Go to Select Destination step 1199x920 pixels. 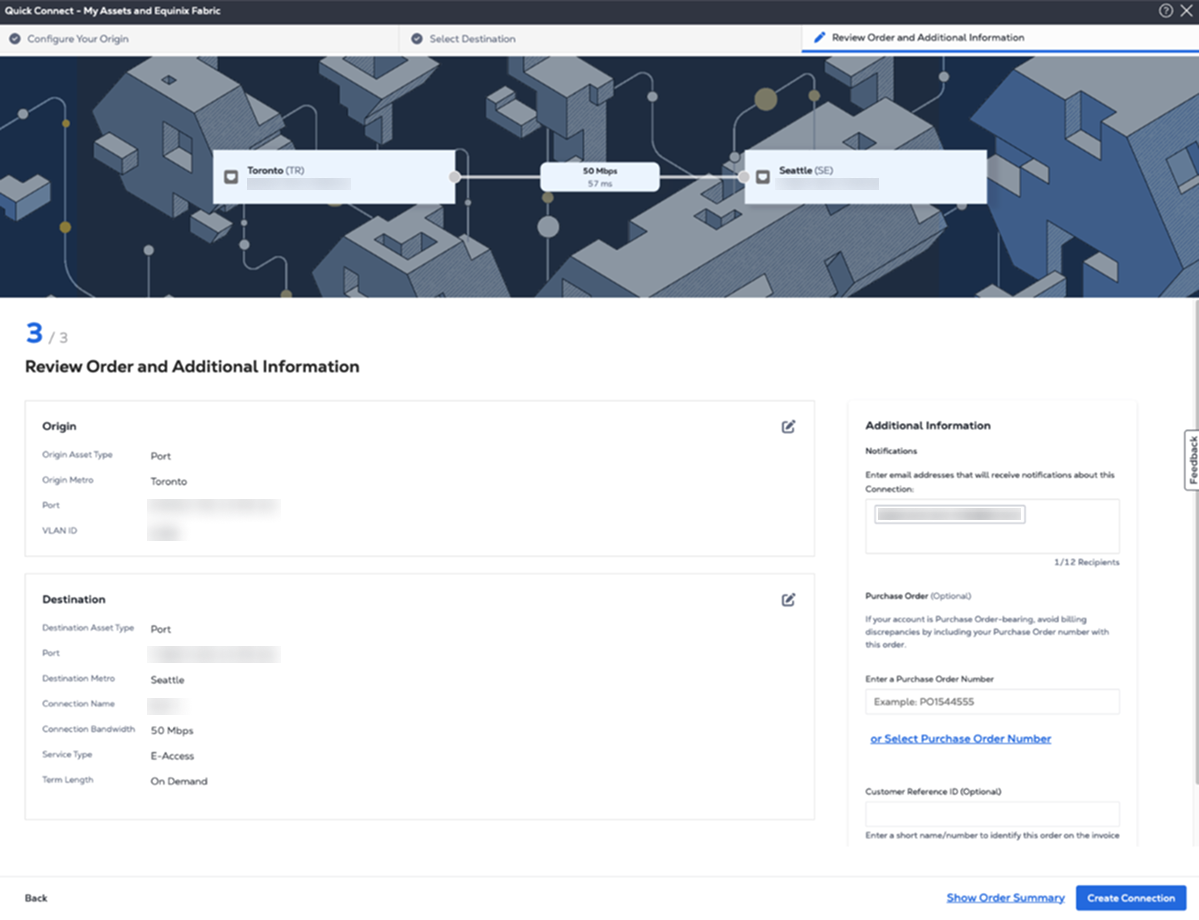(x=472, y=39)
